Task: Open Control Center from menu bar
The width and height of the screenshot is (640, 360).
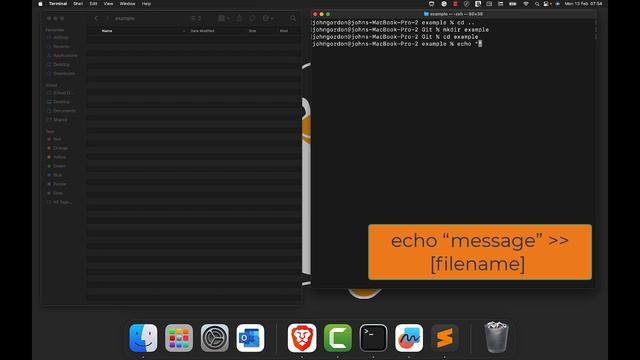Action: 546,4
